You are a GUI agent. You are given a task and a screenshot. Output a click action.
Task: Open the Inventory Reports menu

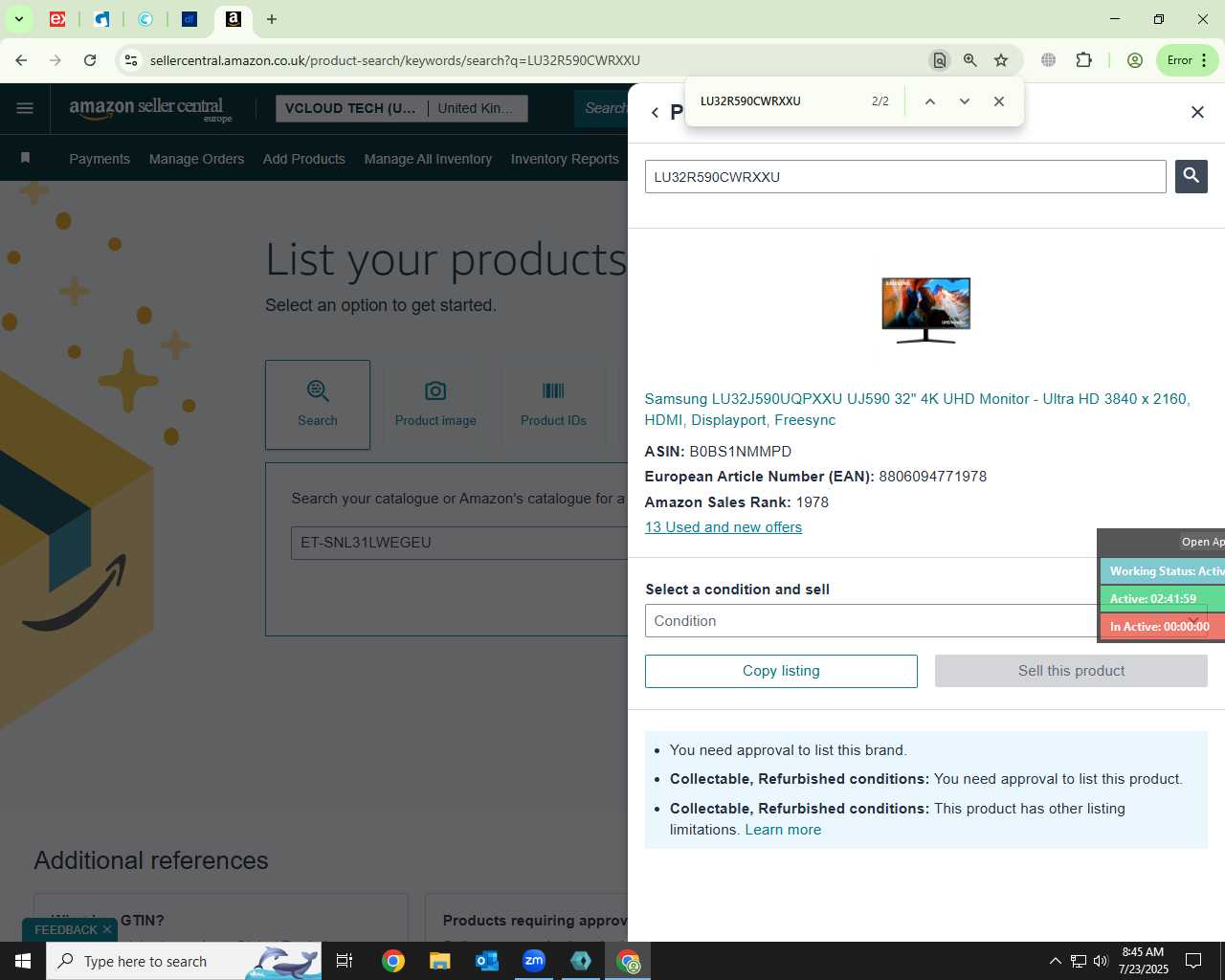[565, 159]
